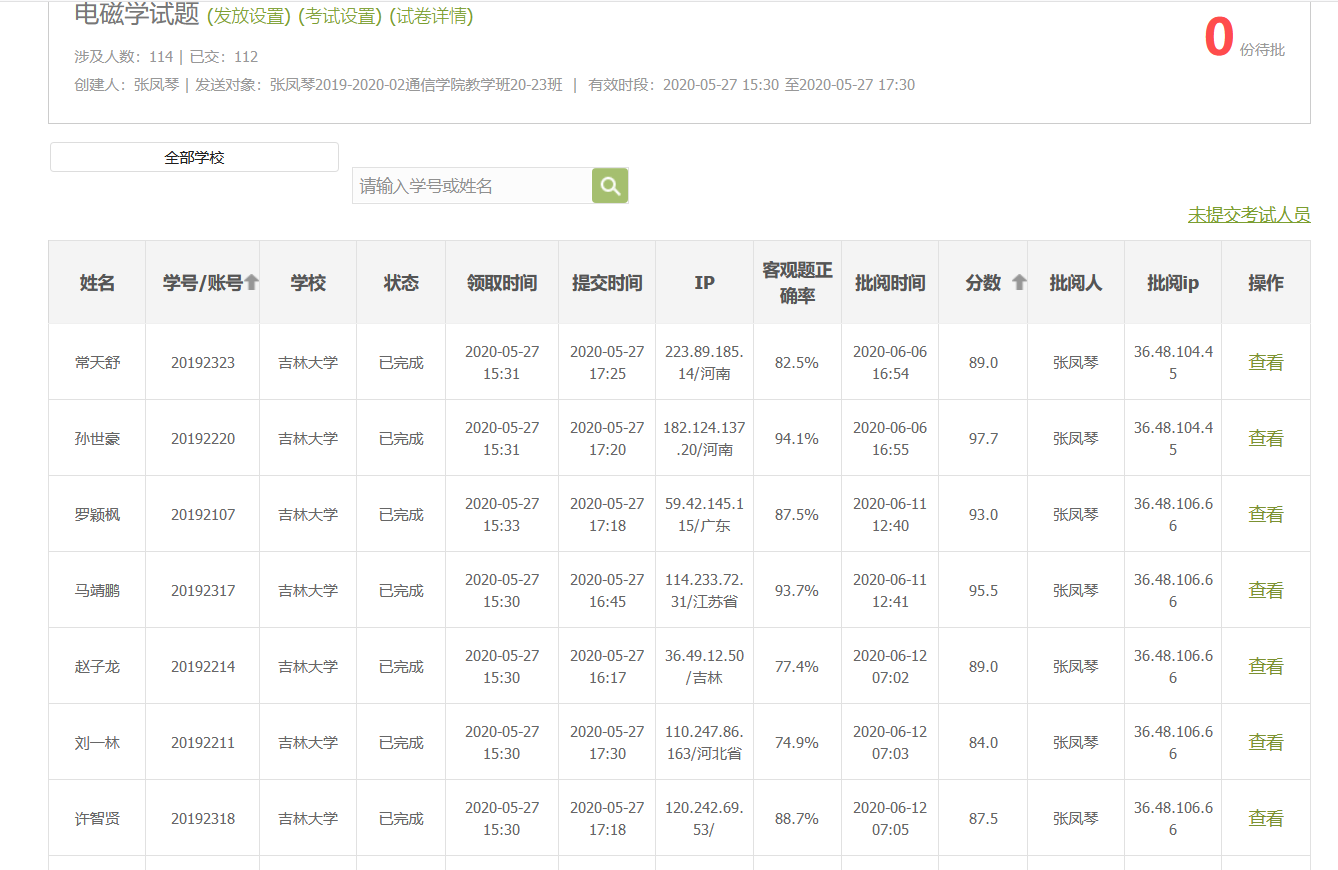Click the 操作 column header

coord(1266,283)
